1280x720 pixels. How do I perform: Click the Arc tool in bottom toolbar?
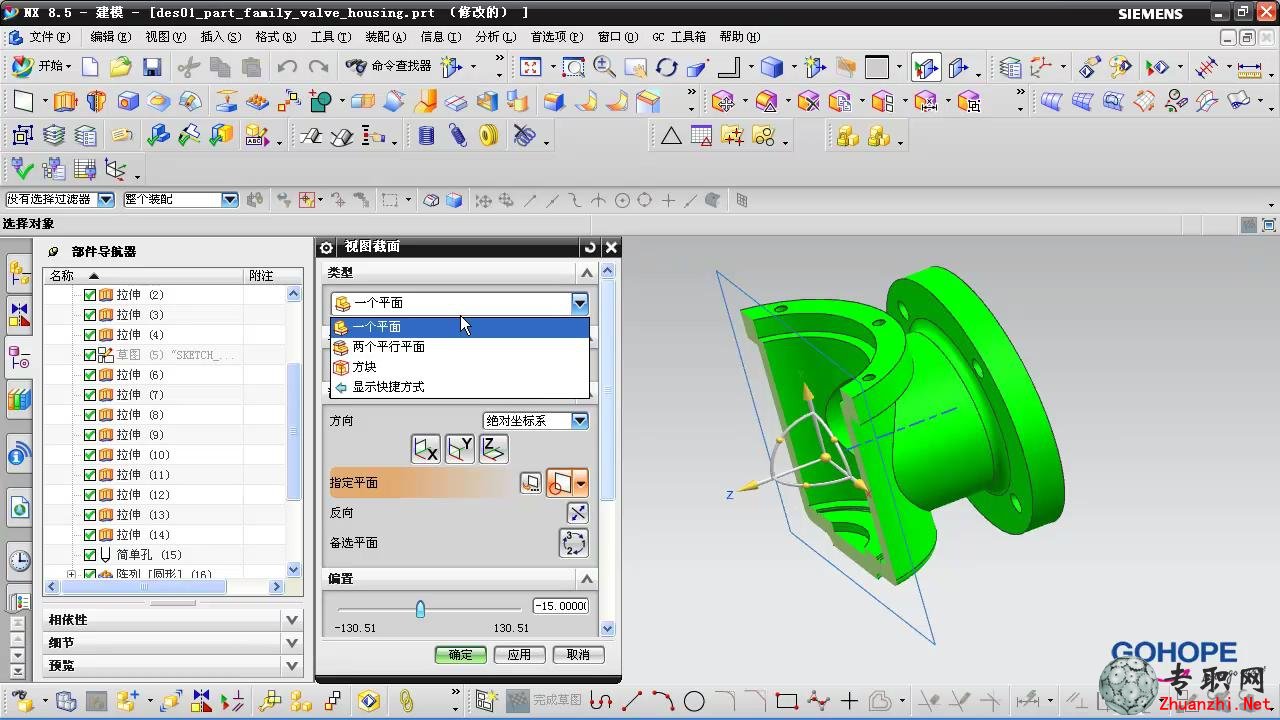(662, 701)
